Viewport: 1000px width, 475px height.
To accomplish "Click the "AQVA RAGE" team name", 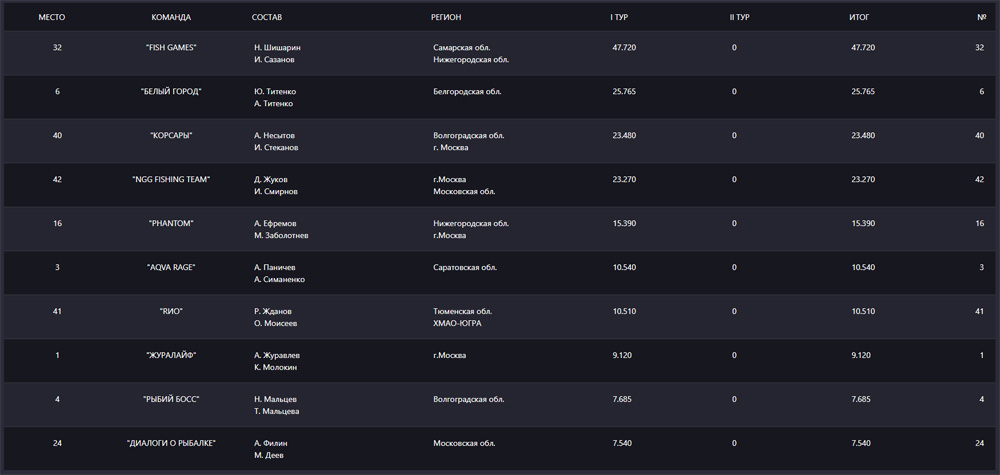I will [171, 267].
